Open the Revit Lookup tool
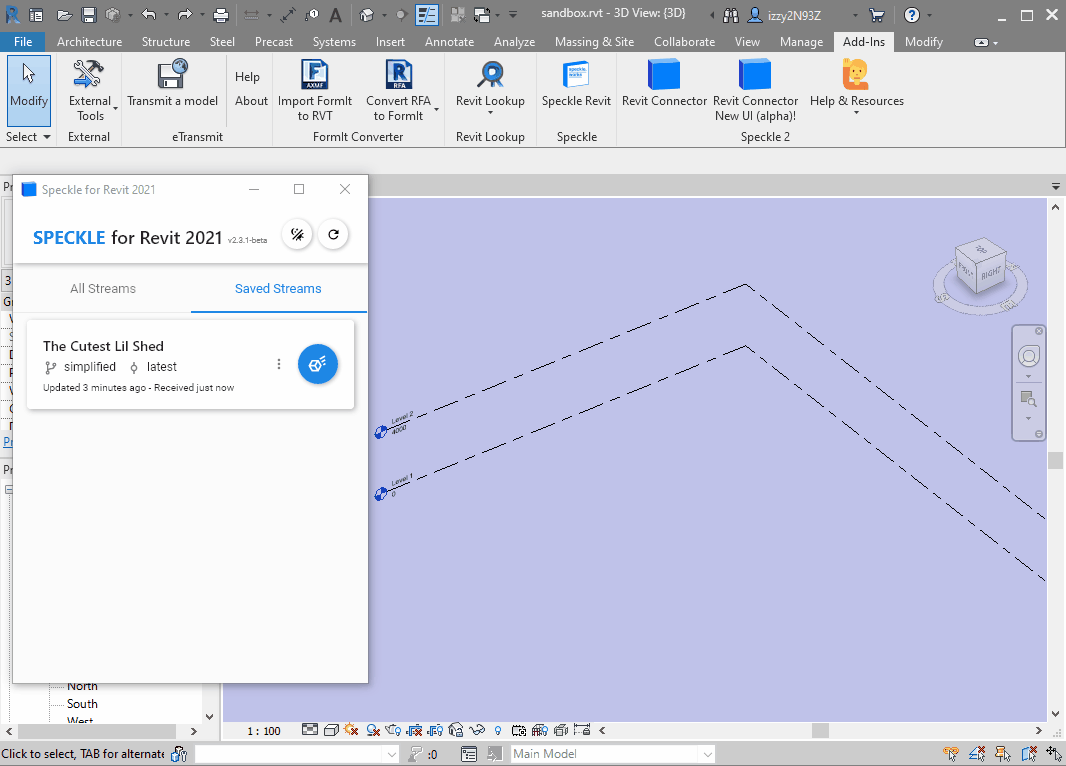 coord(490,86)
